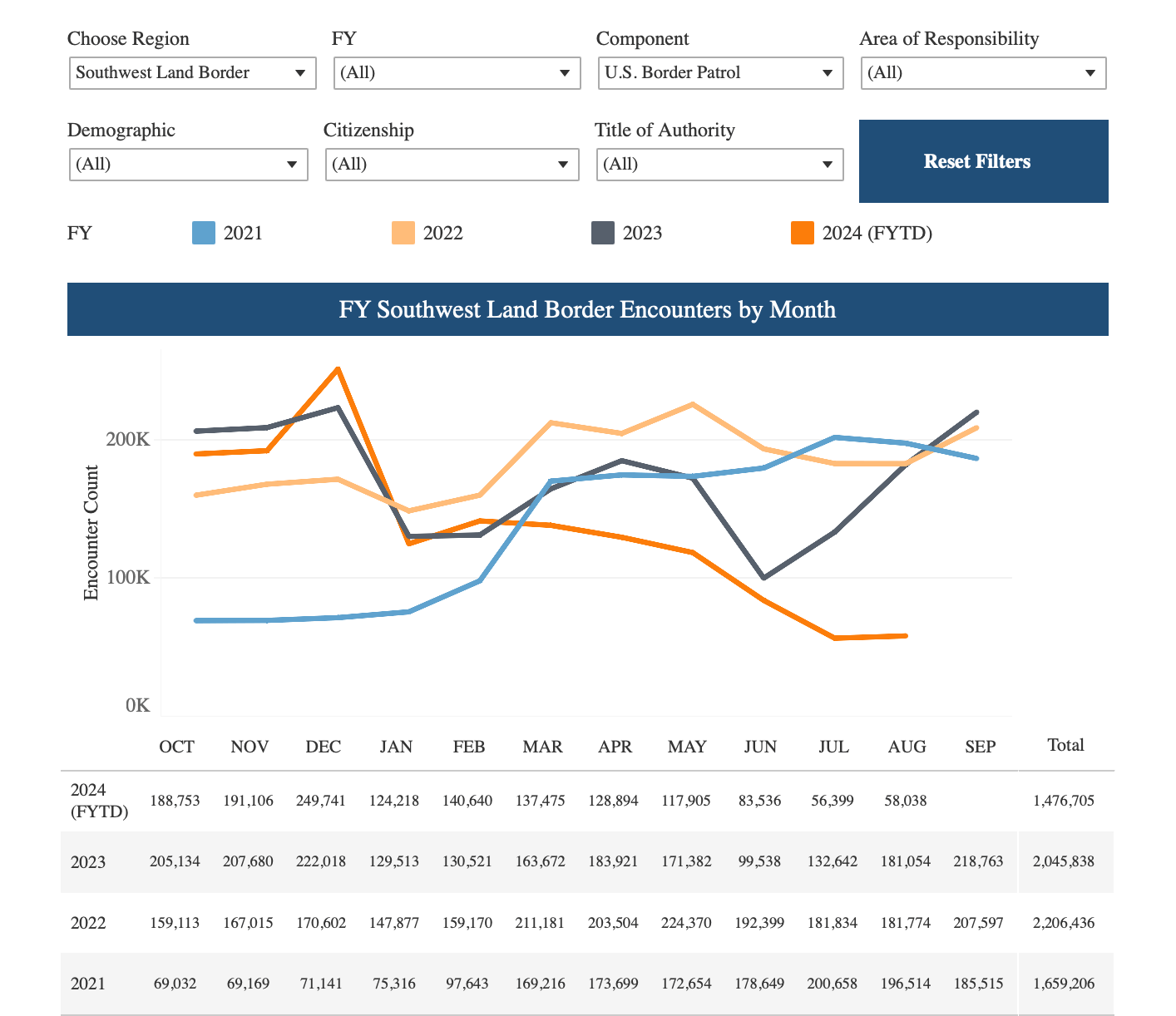Select the 2021 legend label
Image resolution: width=1176 pixels, height=1016 pixels.
[243, 234]
